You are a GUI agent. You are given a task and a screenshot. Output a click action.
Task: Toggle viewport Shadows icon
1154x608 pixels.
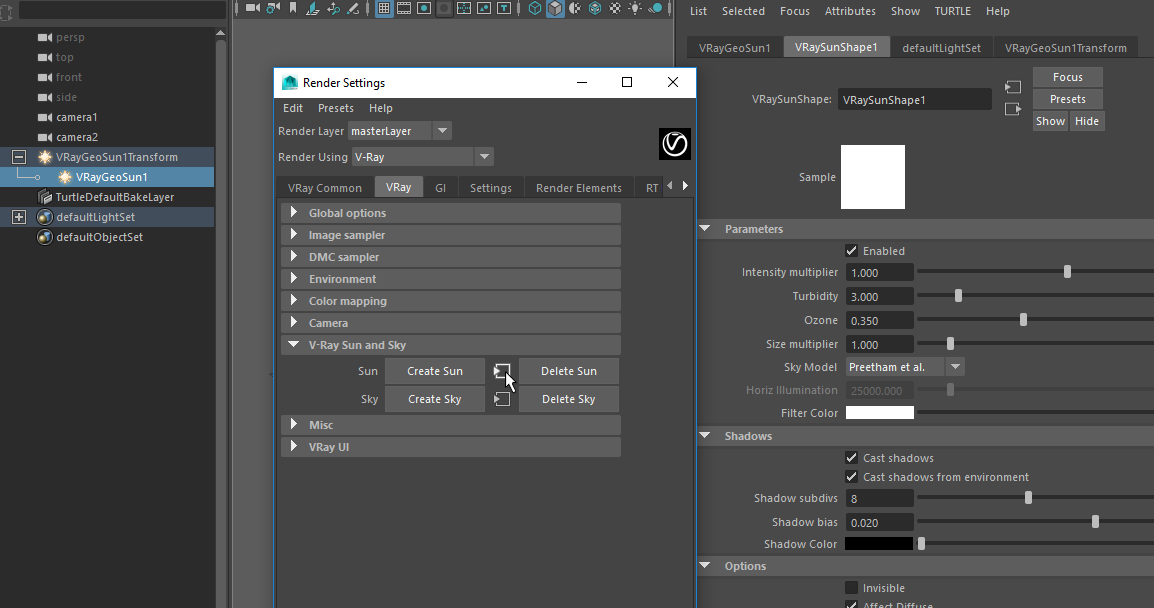coord(654,8)
